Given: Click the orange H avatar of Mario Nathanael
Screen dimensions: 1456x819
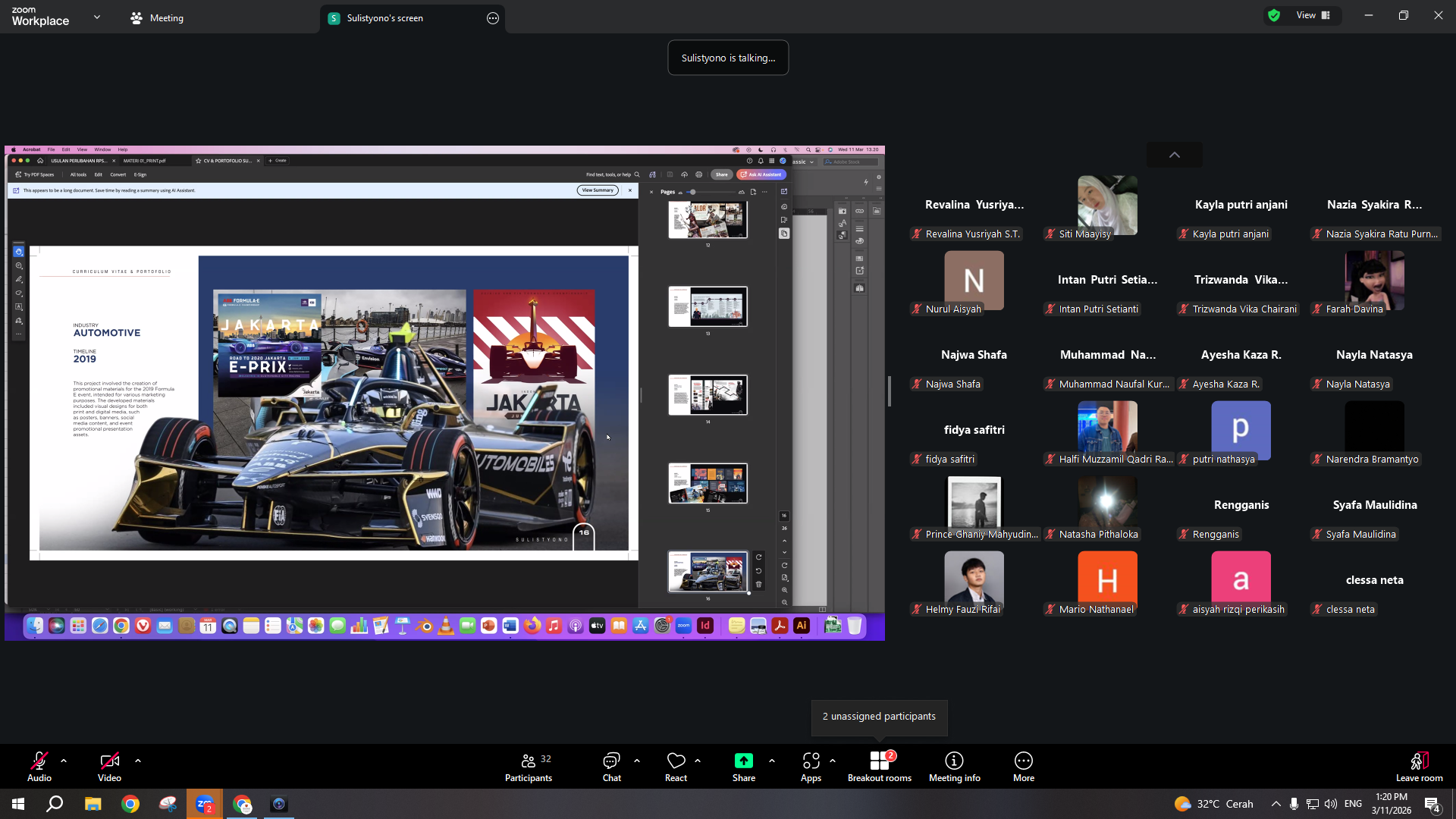Looking at the screenshot, I should coord(1107,580).
